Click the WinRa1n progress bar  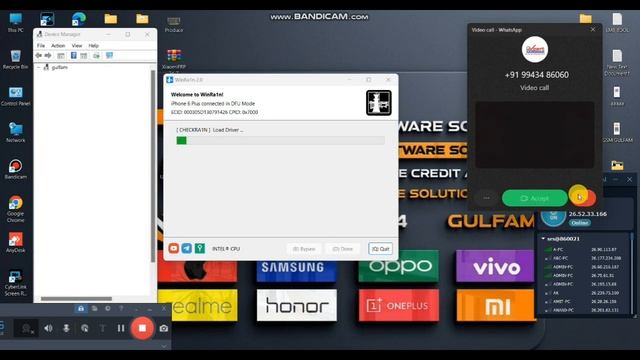coord(280,140)
